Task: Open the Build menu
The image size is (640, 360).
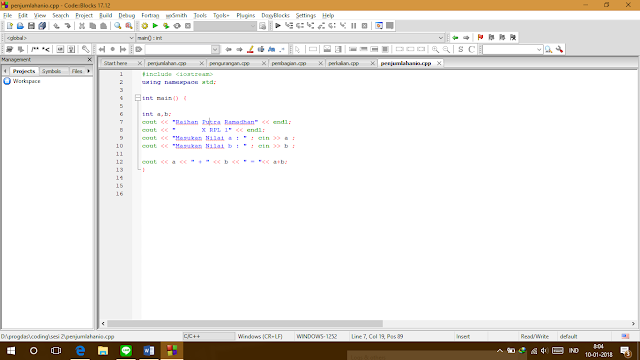Action: [x=106, y=16]
